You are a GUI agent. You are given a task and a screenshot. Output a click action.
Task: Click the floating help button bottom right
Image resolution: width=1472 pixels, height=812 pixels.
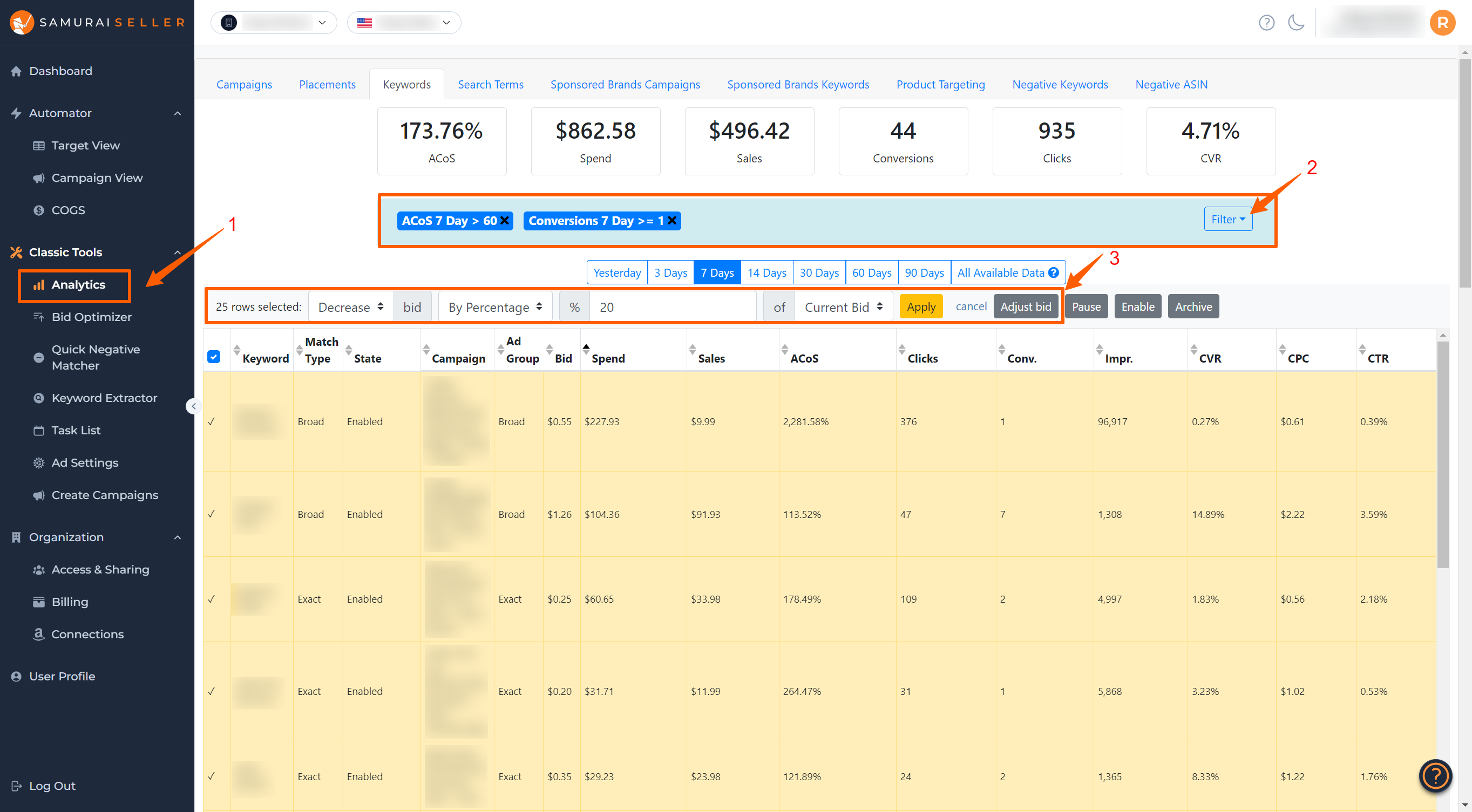(x=1435, y=776)
